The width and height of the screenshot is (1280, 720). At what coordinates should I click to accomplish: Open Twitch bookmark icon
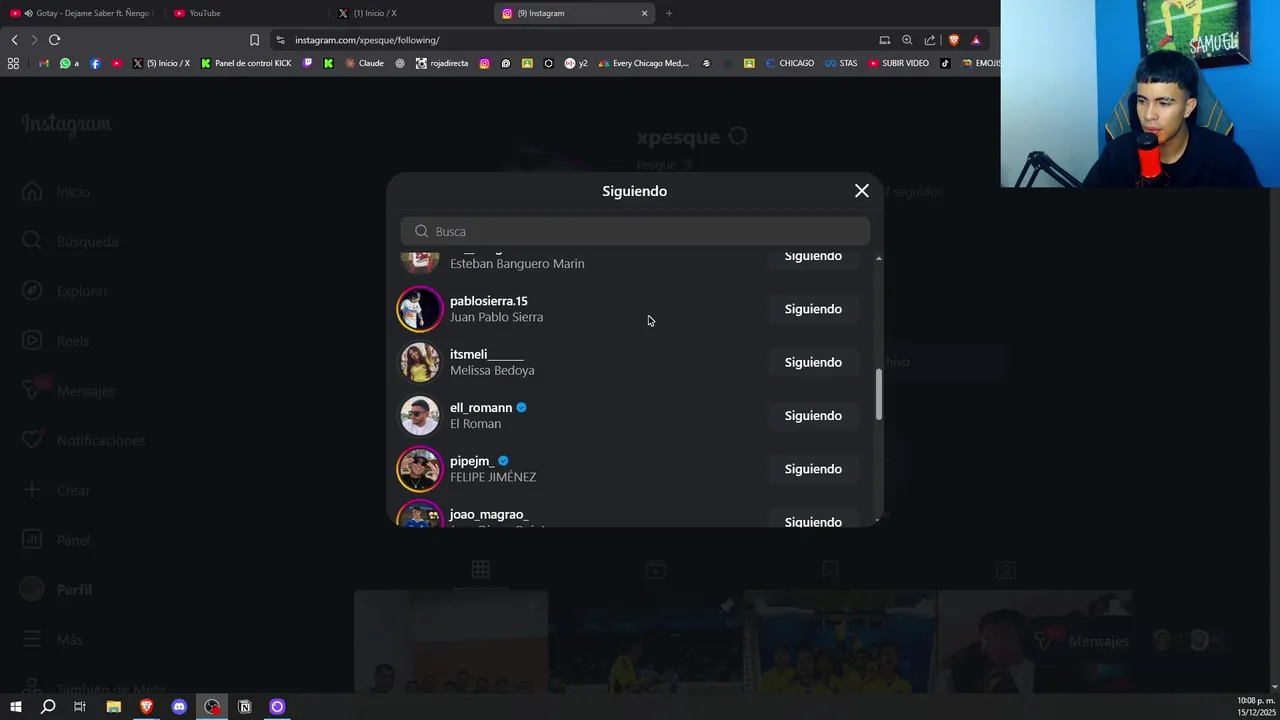coord(307,63)
